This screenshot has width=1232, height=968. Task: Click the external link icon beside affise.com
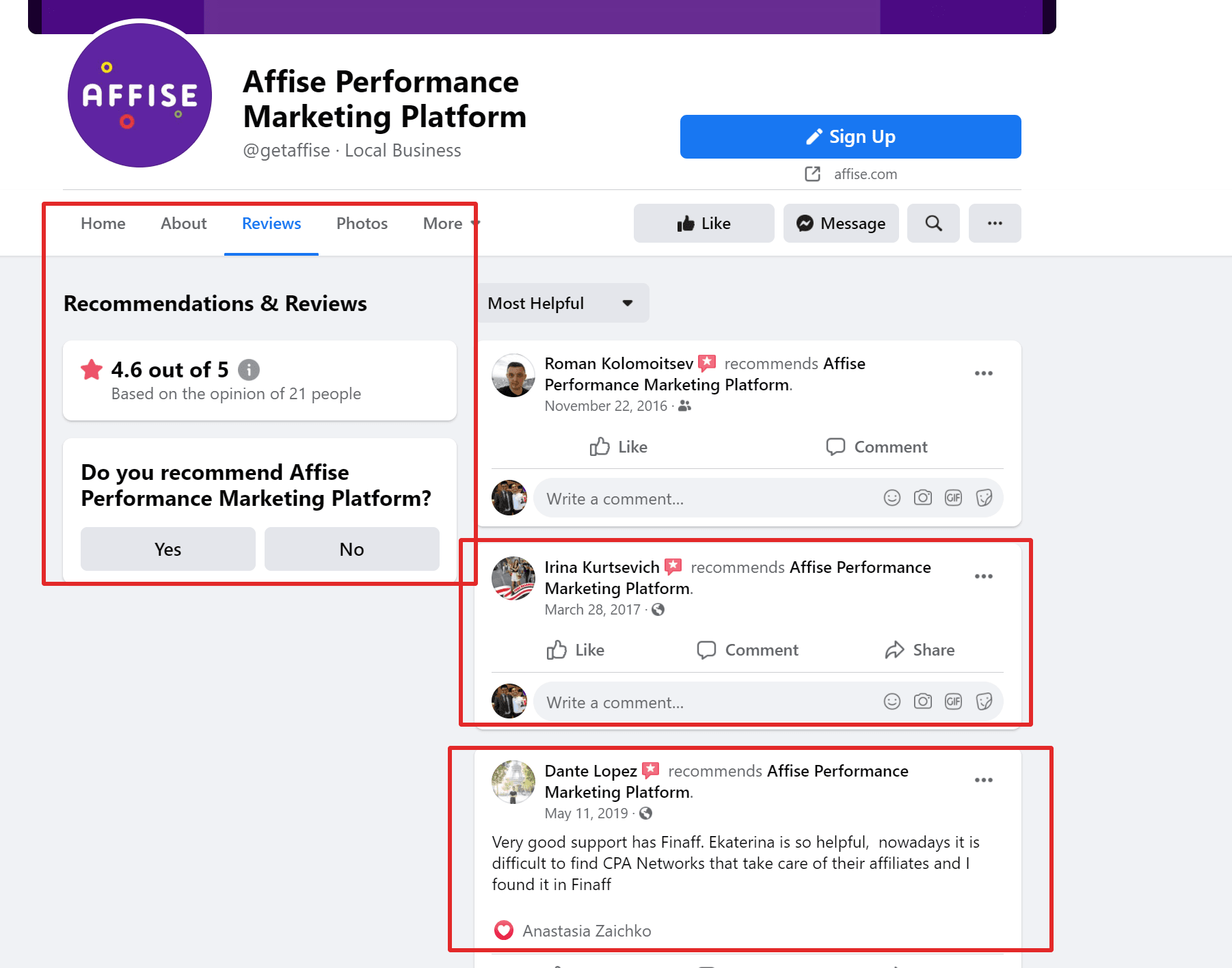813,174
